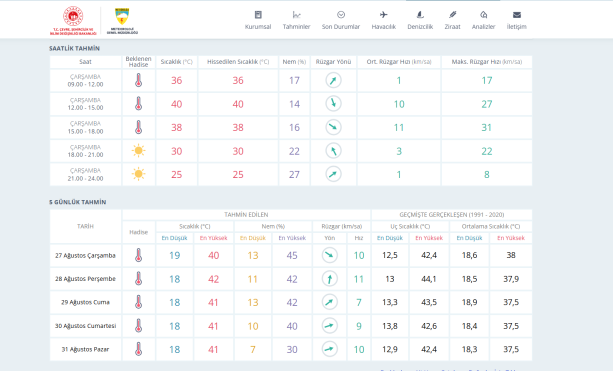Viewport: 613px width, 371px height.
Task: Click the ÇARŞAMBA 12.00 - 15.00 time cell
Action: point(85,104)
